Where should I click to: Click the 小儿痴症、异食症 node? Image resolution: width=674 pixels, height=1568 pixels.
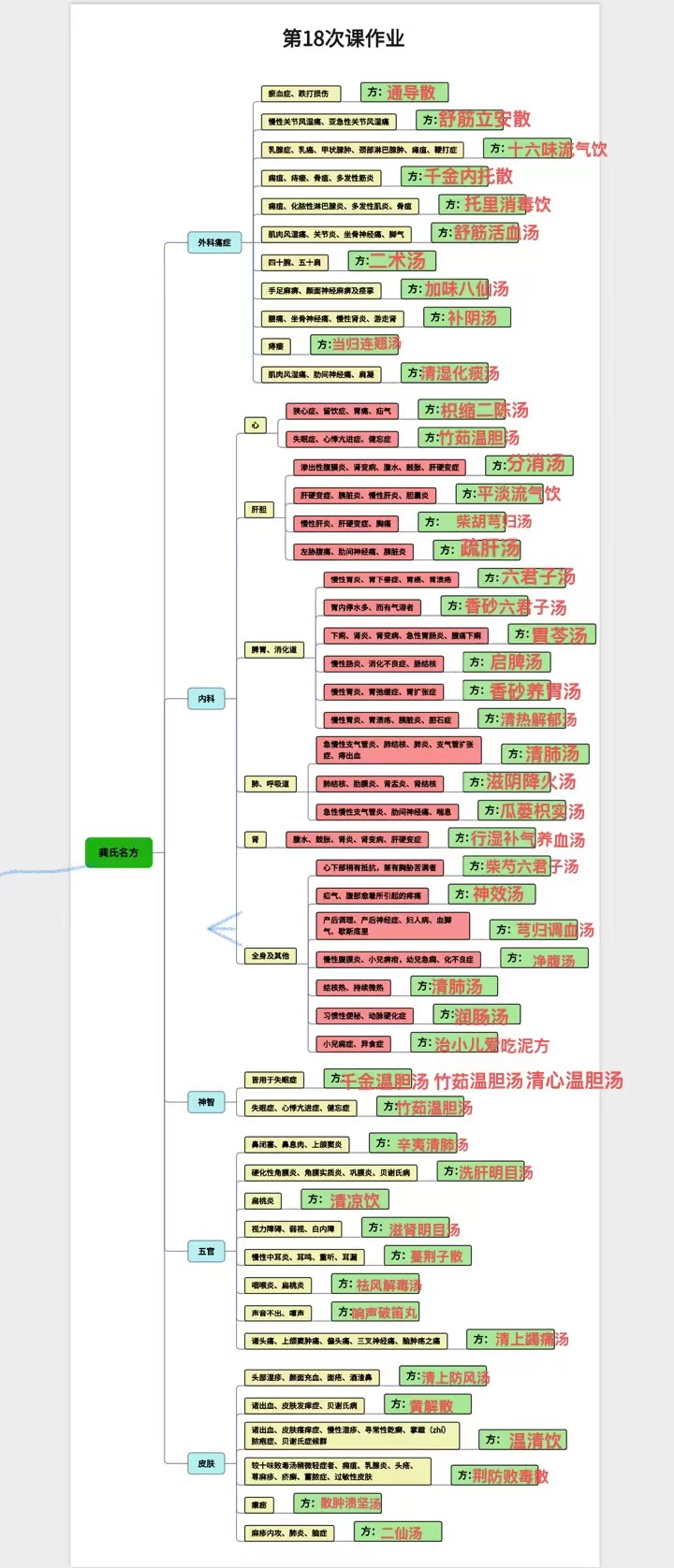tap(352, 1044)
